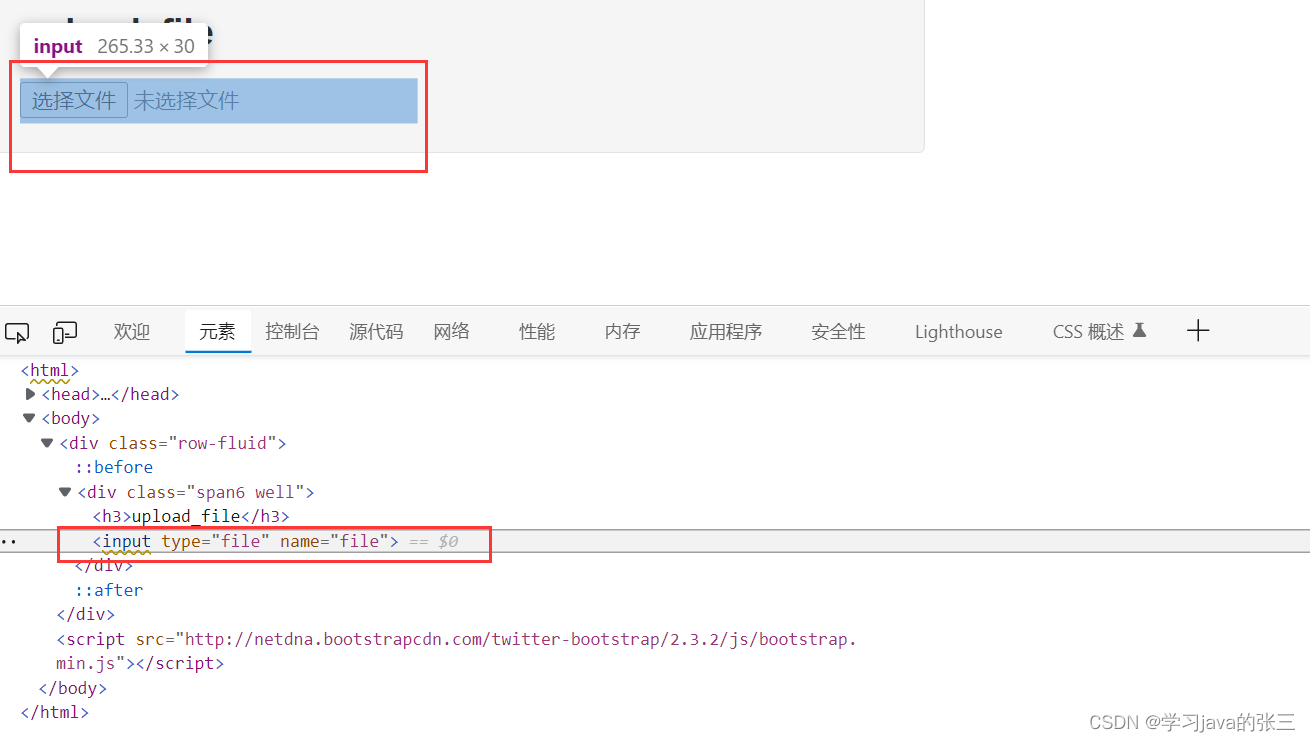This screenshot has width=1310, height=742.
Task: Open the 内存 tab
Action: tap(623, 332)
